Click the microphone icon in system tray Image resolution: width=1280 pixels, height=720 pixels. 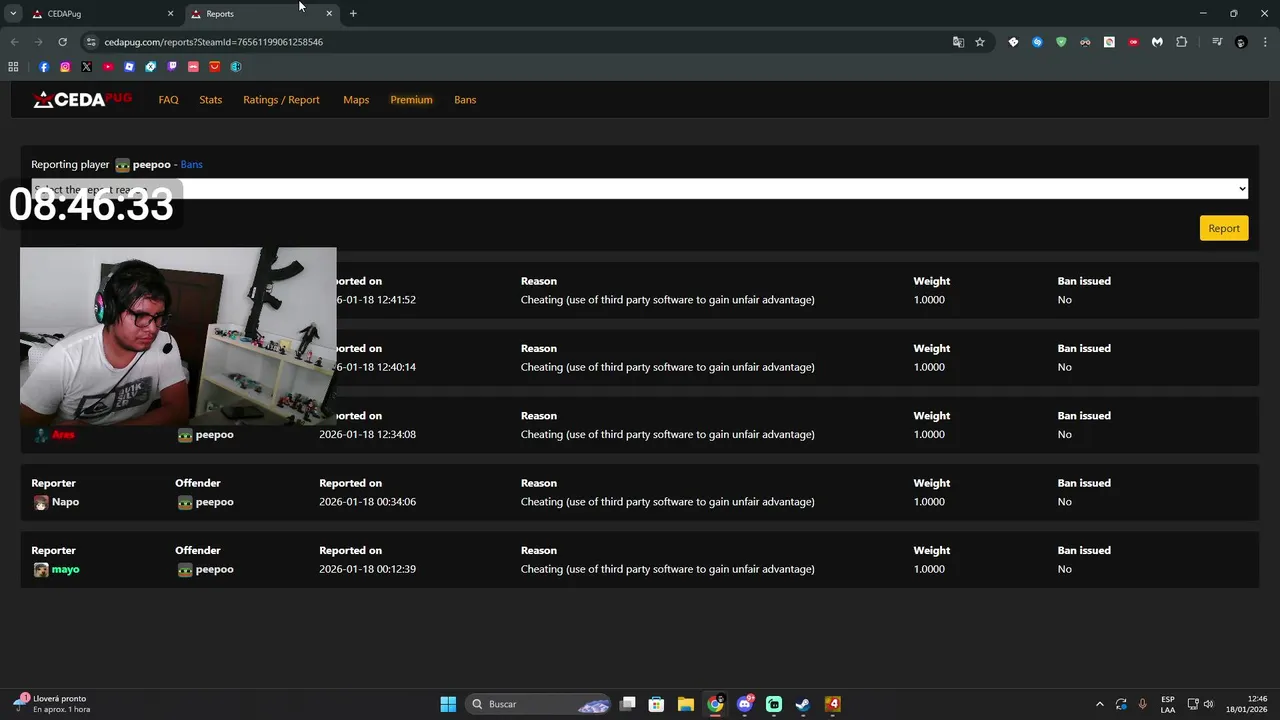coord(1142,704)
